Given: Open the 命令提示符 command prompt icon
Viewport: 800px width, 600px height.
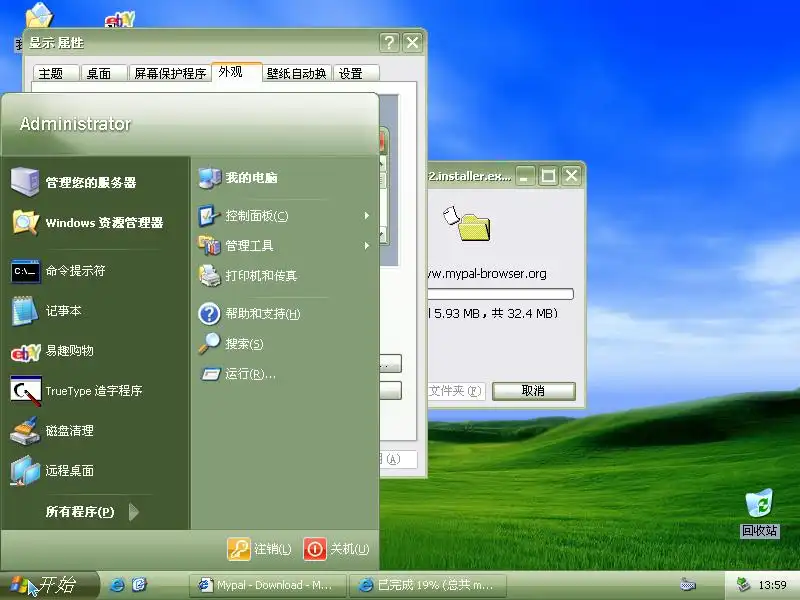Looking at the screenshot, I should click(25, 270).
